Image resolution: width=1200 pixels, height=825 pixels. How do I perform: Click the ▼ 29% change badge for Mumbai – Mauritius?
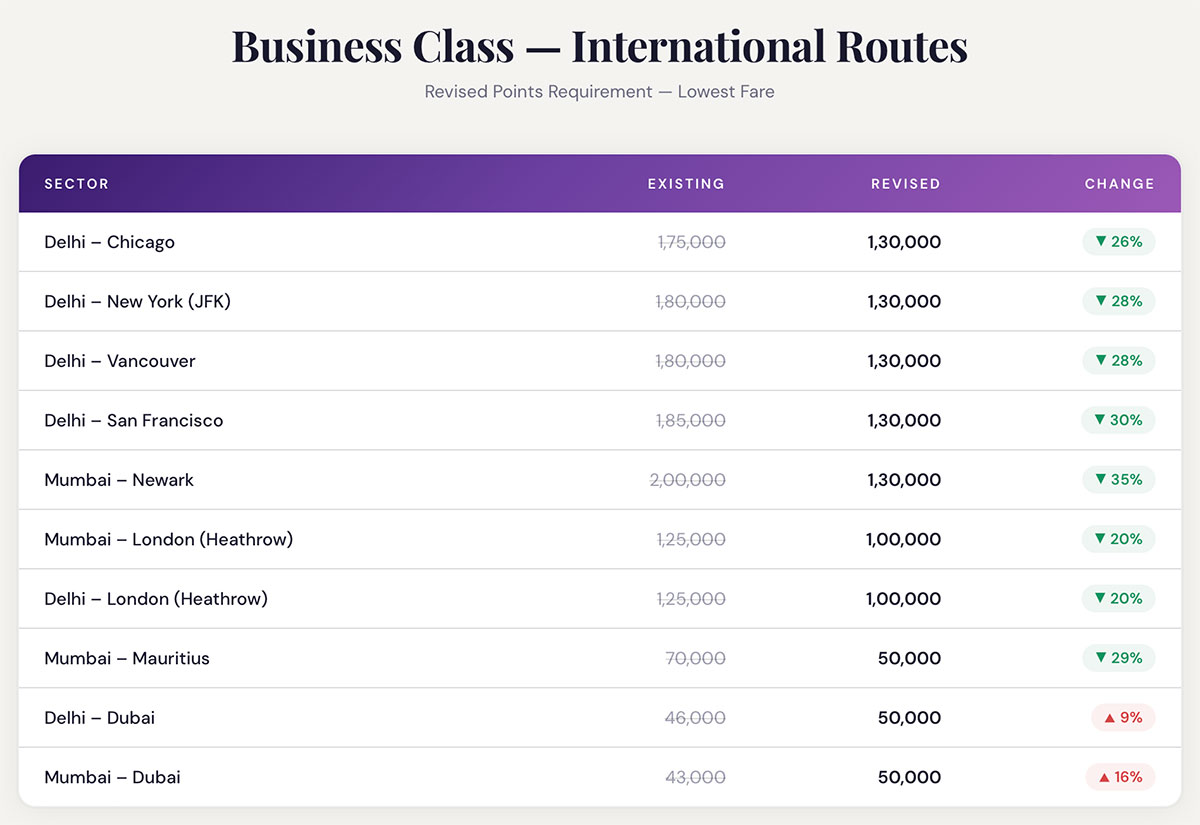1118,658
